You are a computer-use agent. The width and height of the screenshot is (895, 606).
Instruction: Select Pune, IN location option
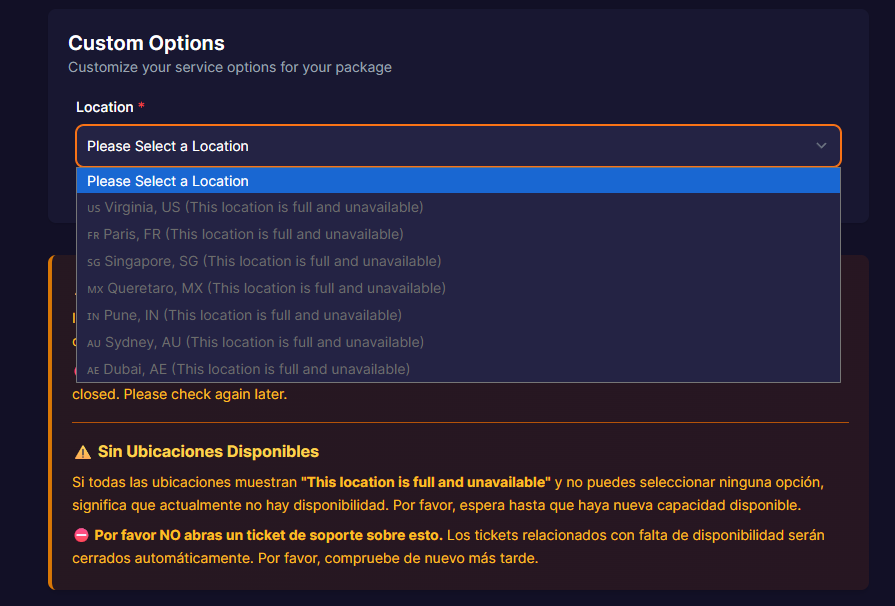coord(458,315)
